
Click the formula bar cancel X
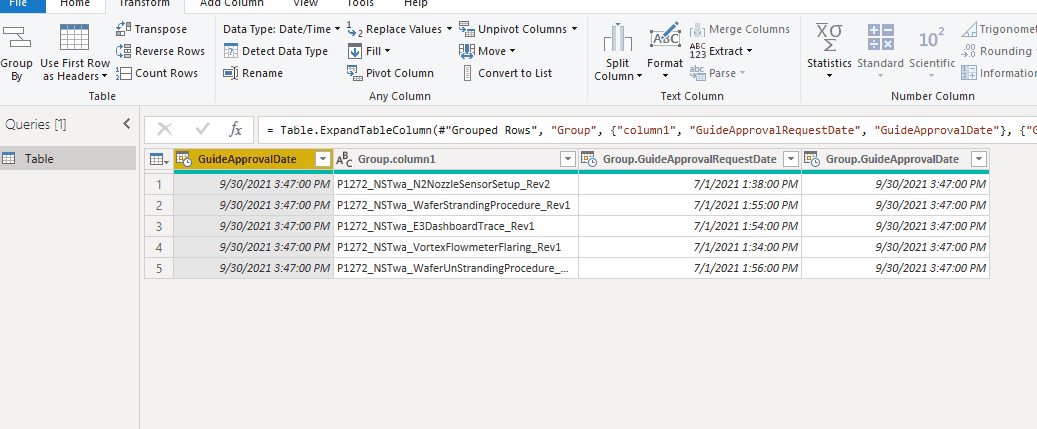(x=165, y=130)
